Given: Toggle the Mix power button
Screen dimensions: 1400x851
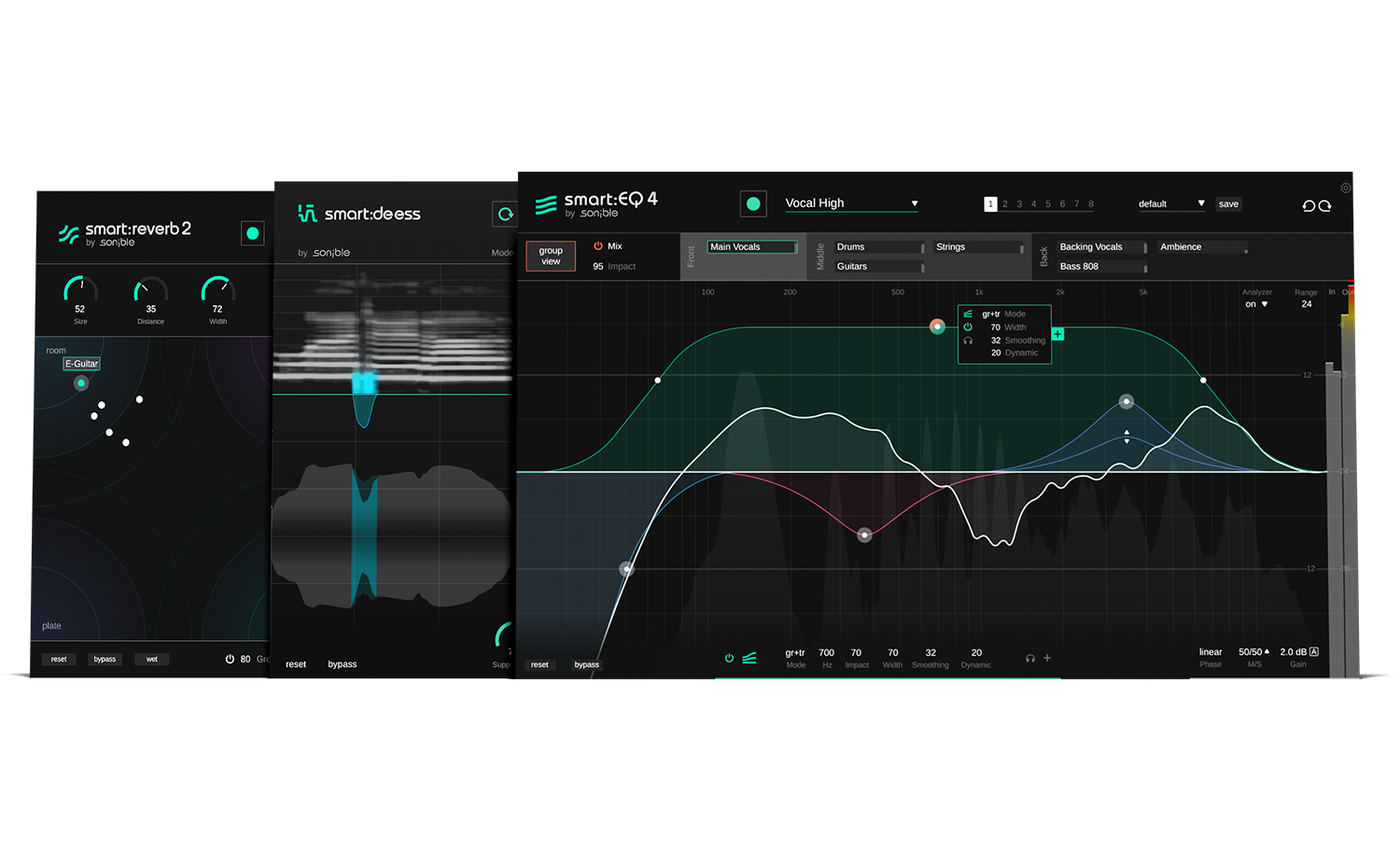Looking at the screenshot, I should click(x=598, y=246).
